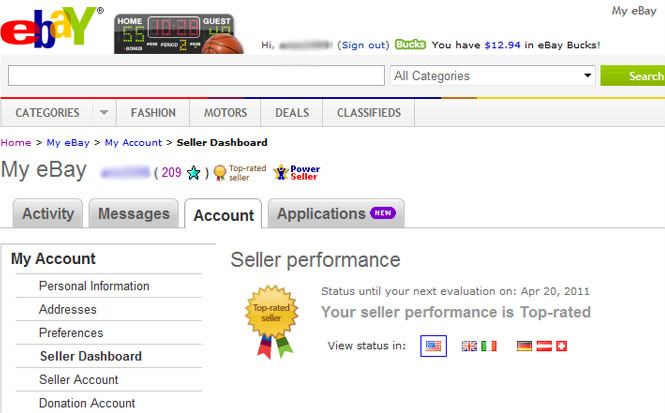Click the purple NEW badge on Applications

coord(383,213)
